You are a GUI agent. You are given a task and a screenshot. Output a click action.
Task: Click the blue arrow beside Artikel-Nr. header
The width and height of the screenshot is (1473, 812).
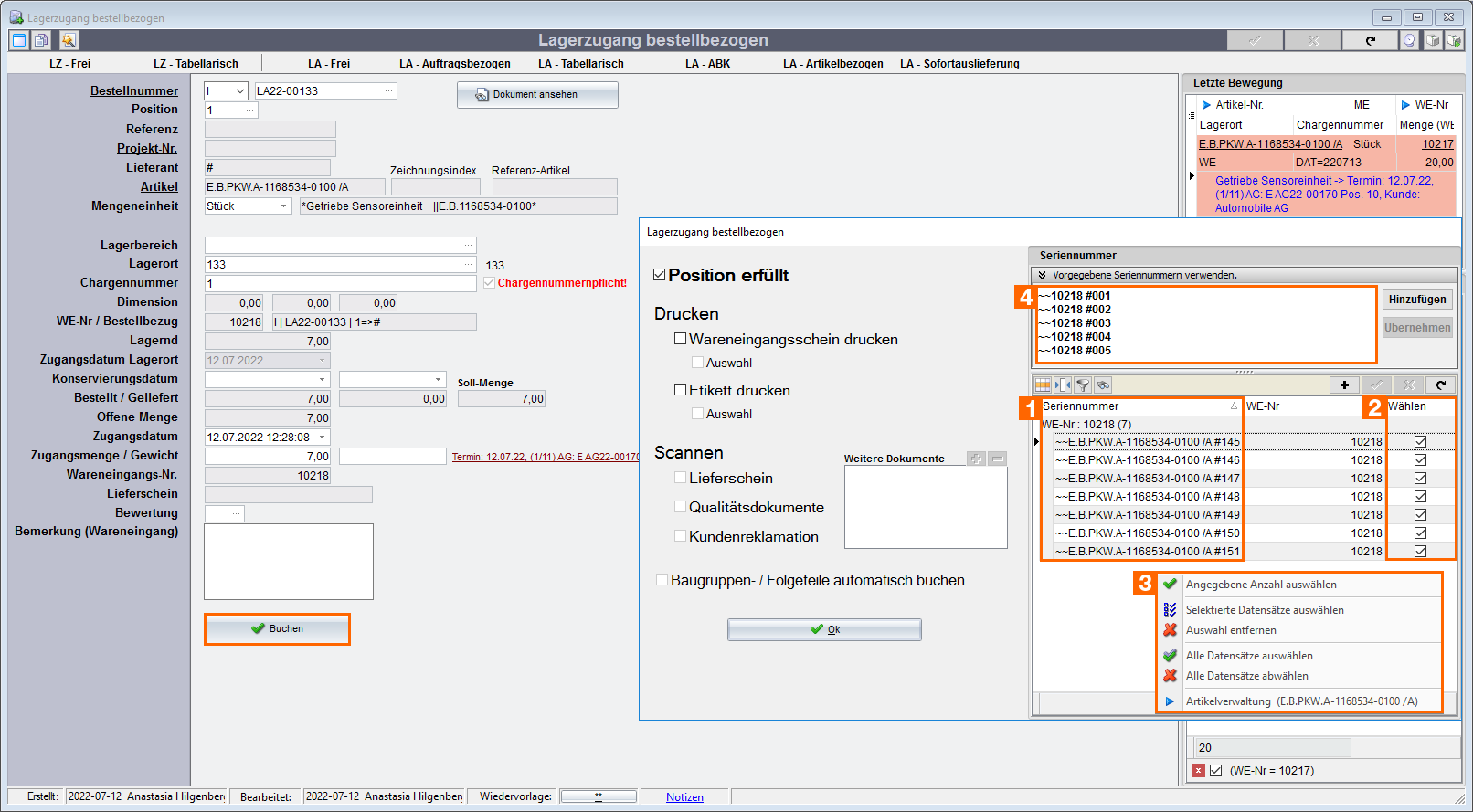coord(1206,105)
